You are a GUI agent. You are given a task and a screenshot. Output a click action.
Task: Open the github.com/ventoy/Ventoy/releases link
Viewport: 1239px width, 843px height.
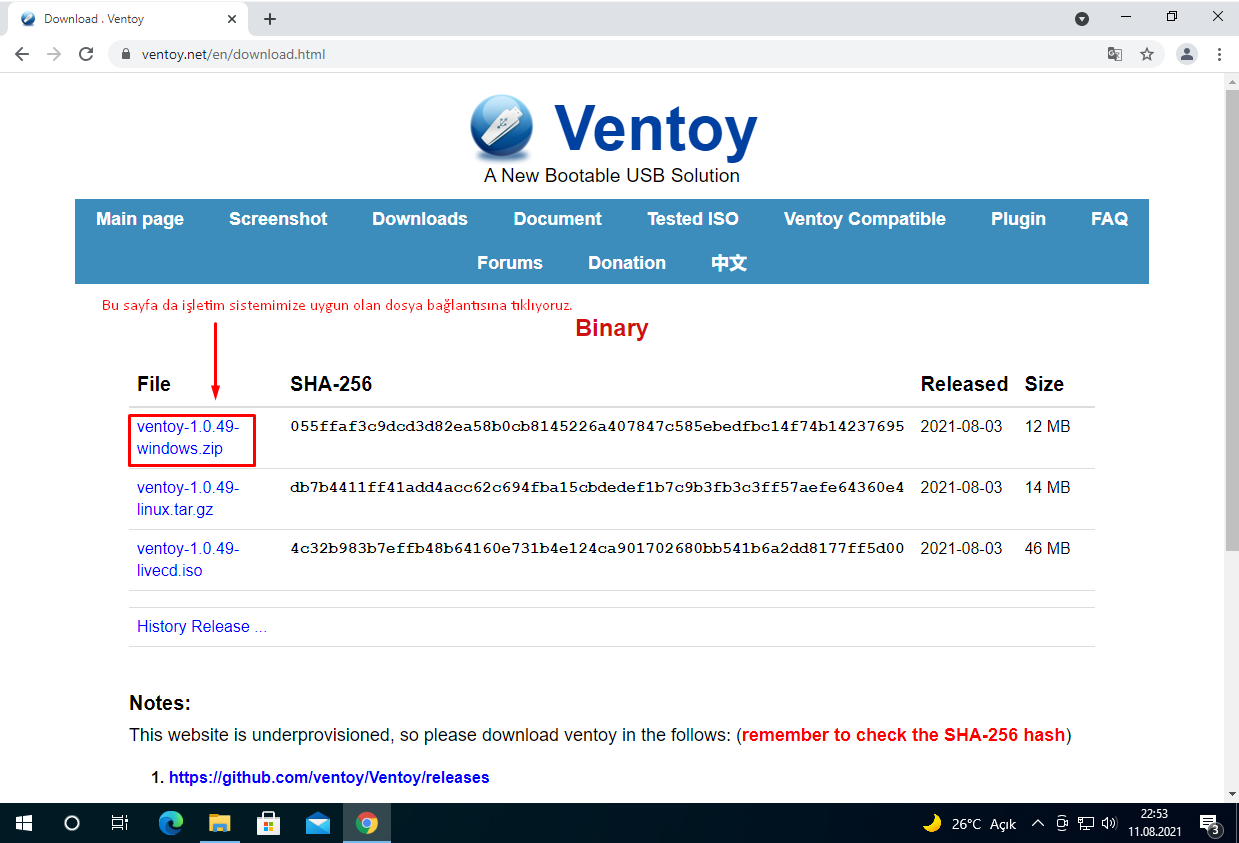pyautogui.click(x=329, y=777)
